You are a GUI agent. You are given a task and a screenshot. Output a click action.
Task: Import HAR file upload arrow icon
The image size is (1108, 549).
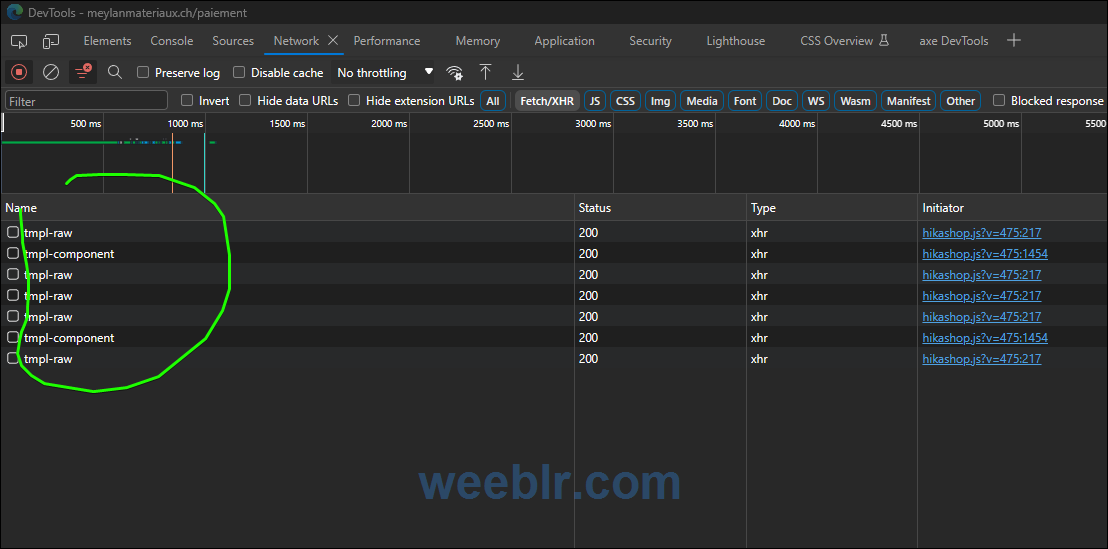point(485,72)
